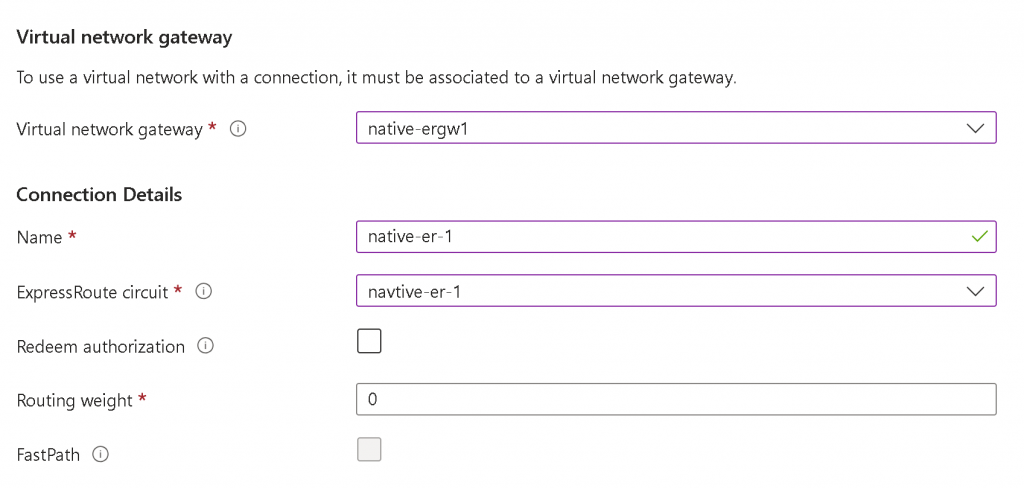Image resolution: width=1024 pixels, height=488 pixels.
Task: Expand the ExpressRoute circuit selection box
Action: (x=660, y=291)
